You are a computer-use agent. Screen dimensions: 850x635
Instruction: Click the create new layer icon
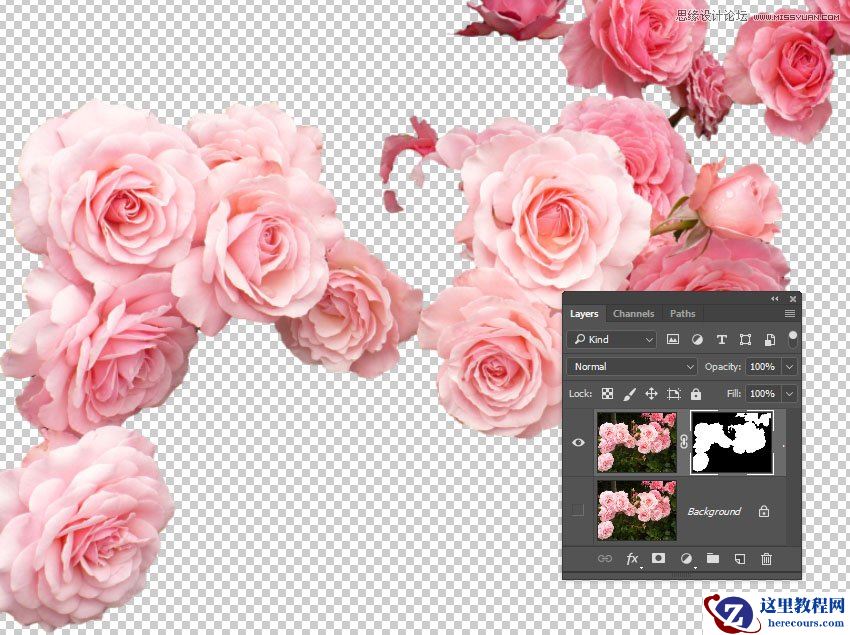tap(739, 558)
